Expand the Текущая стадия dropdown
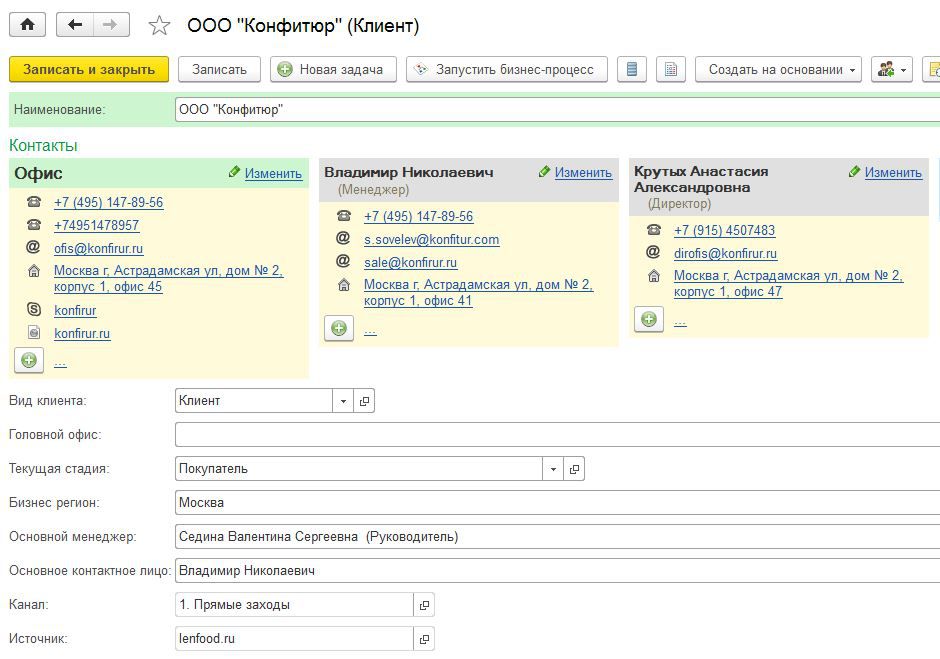The width and height of the screenshot is (940, 659). tap(553, 469)
